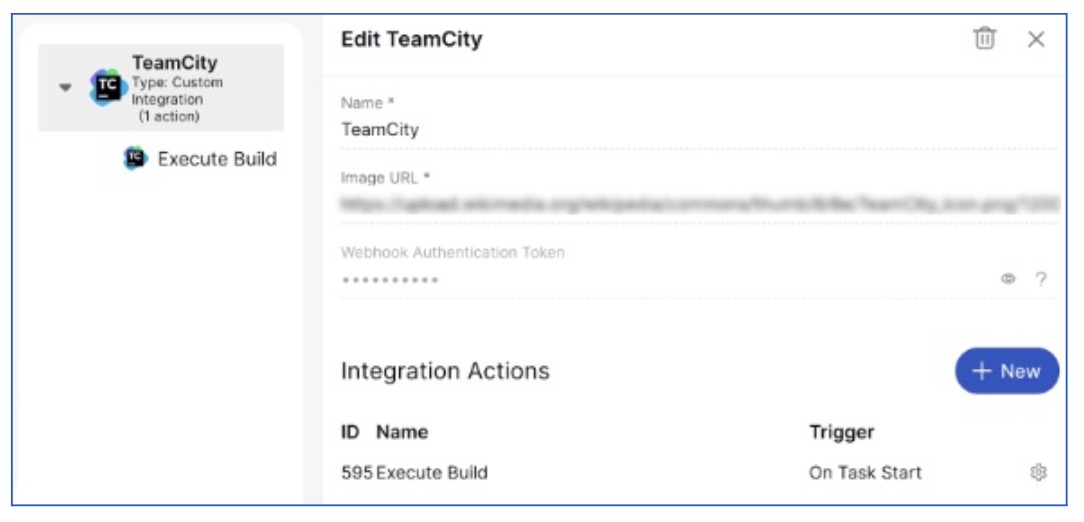
Task: Click into the blurred Image URL field
Action: click(x=699, y=205)
